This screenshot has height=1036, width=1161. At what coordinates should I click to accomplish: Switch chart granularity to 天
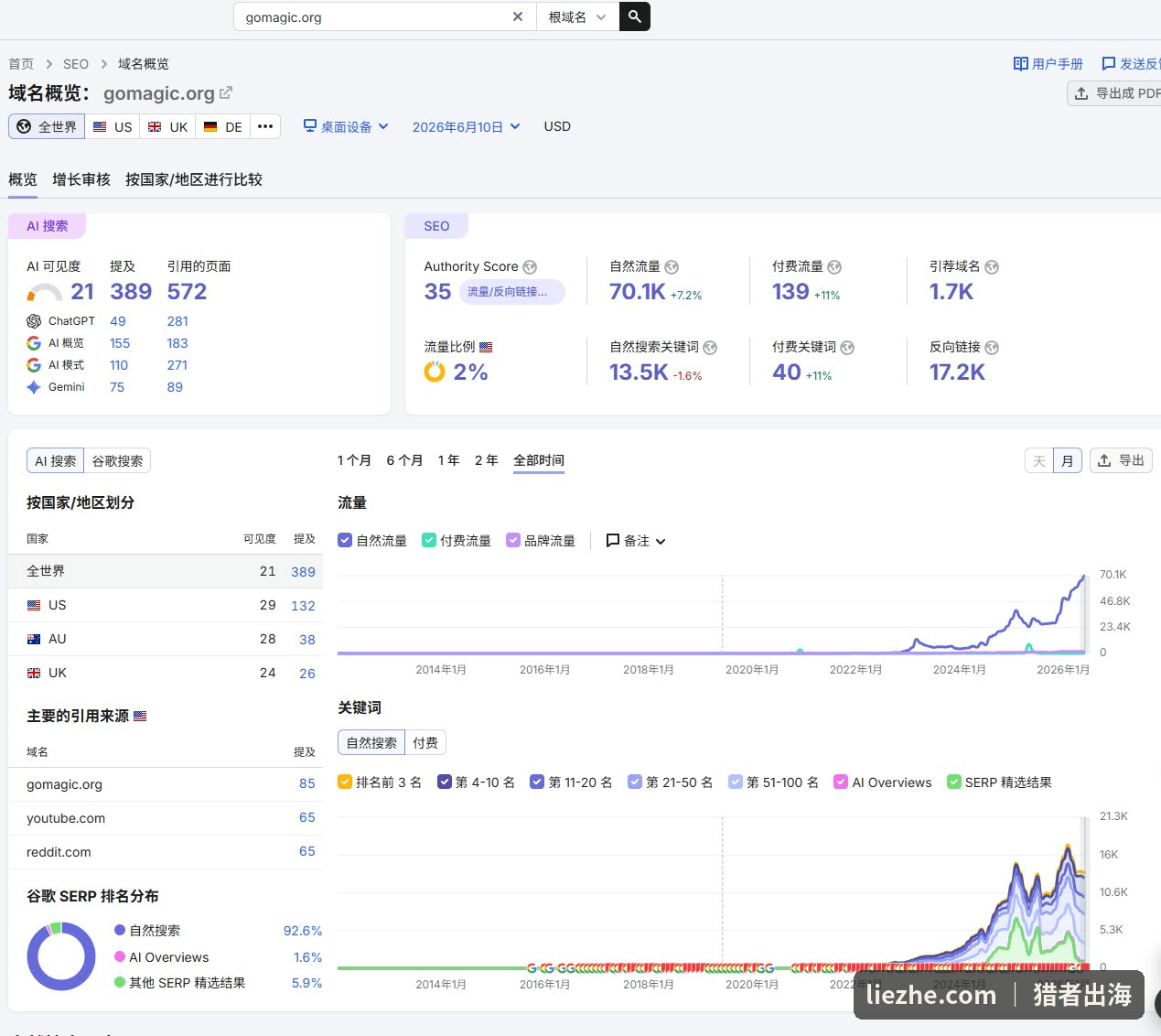click(1039, 460)
